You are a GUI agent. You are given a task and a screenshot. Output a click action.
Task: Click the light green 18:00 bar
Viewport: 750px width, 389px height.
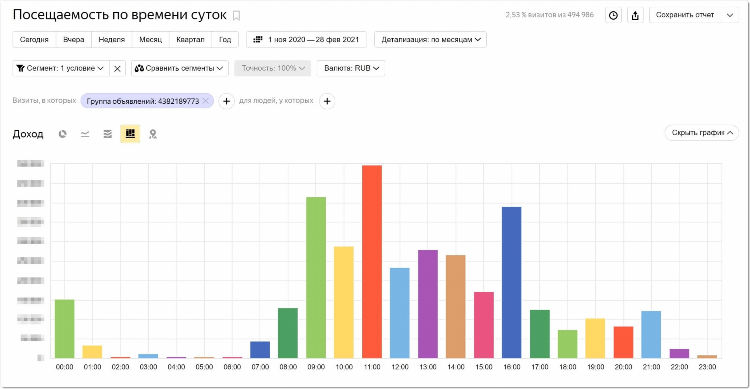(x=567, y=344)
